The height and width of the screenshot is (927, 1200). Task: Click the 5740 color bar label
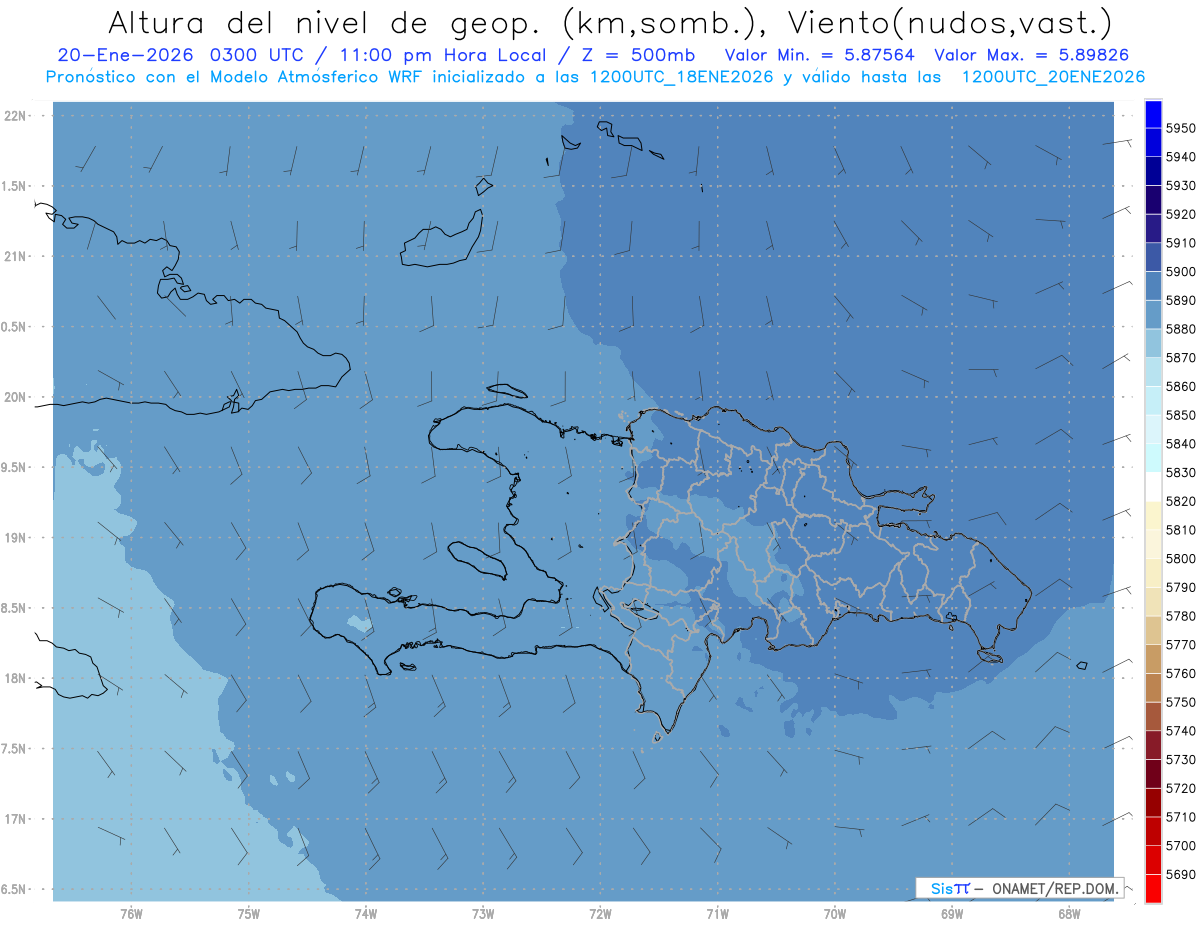[x=1181, y=731]
